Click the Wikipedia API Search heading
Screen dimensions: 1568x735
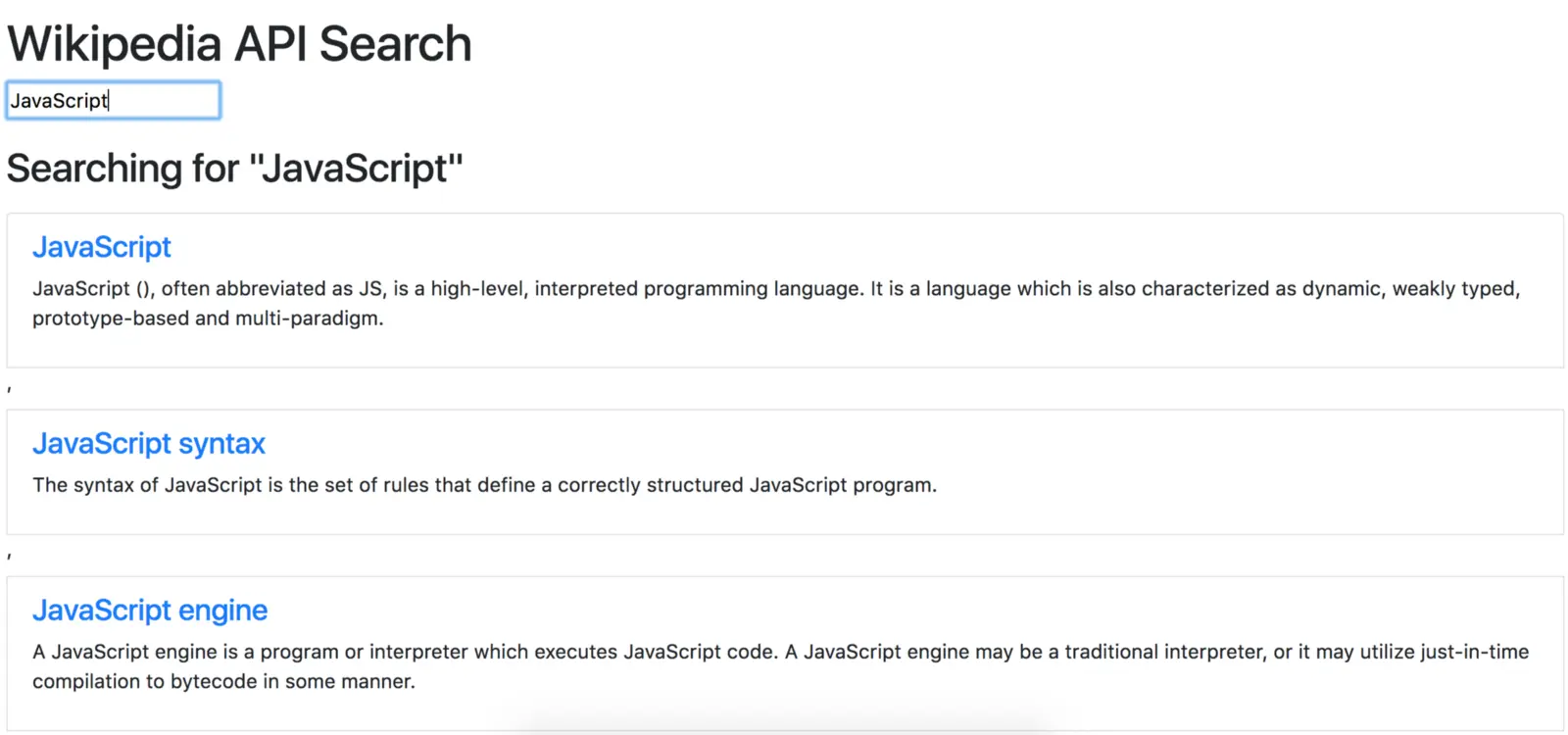(x=239, y=44)
